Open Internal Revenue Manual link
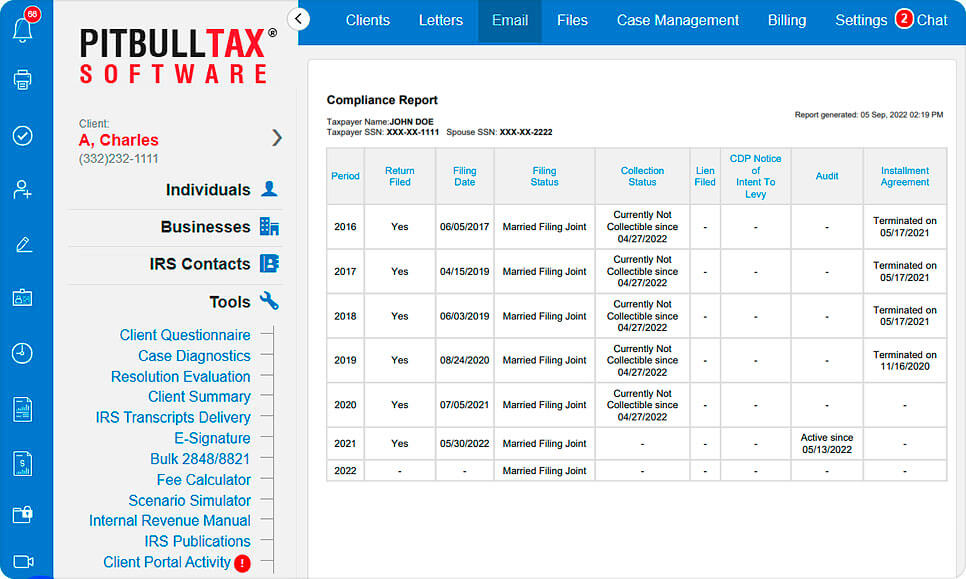Image resolution: width=966 pixels, height=579 pixels. [169, 521]
